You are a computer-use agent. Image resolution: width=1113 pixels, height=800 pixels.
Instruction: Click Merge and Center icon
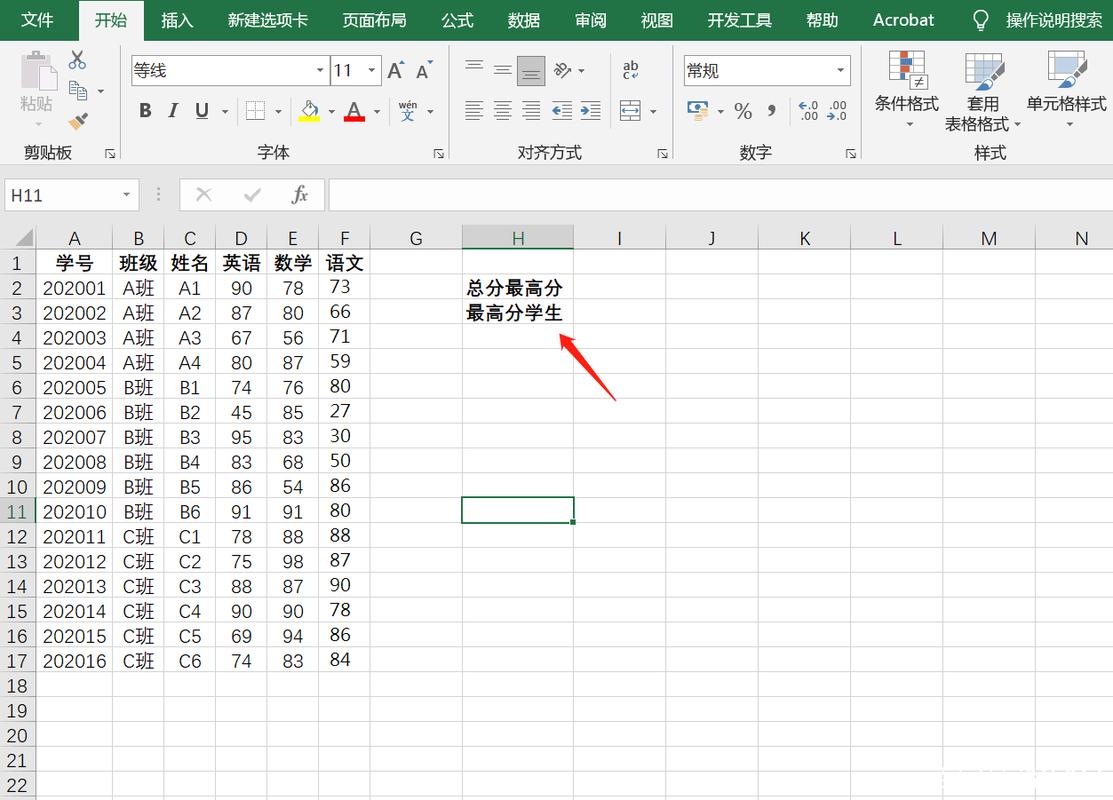pos(630,111)
